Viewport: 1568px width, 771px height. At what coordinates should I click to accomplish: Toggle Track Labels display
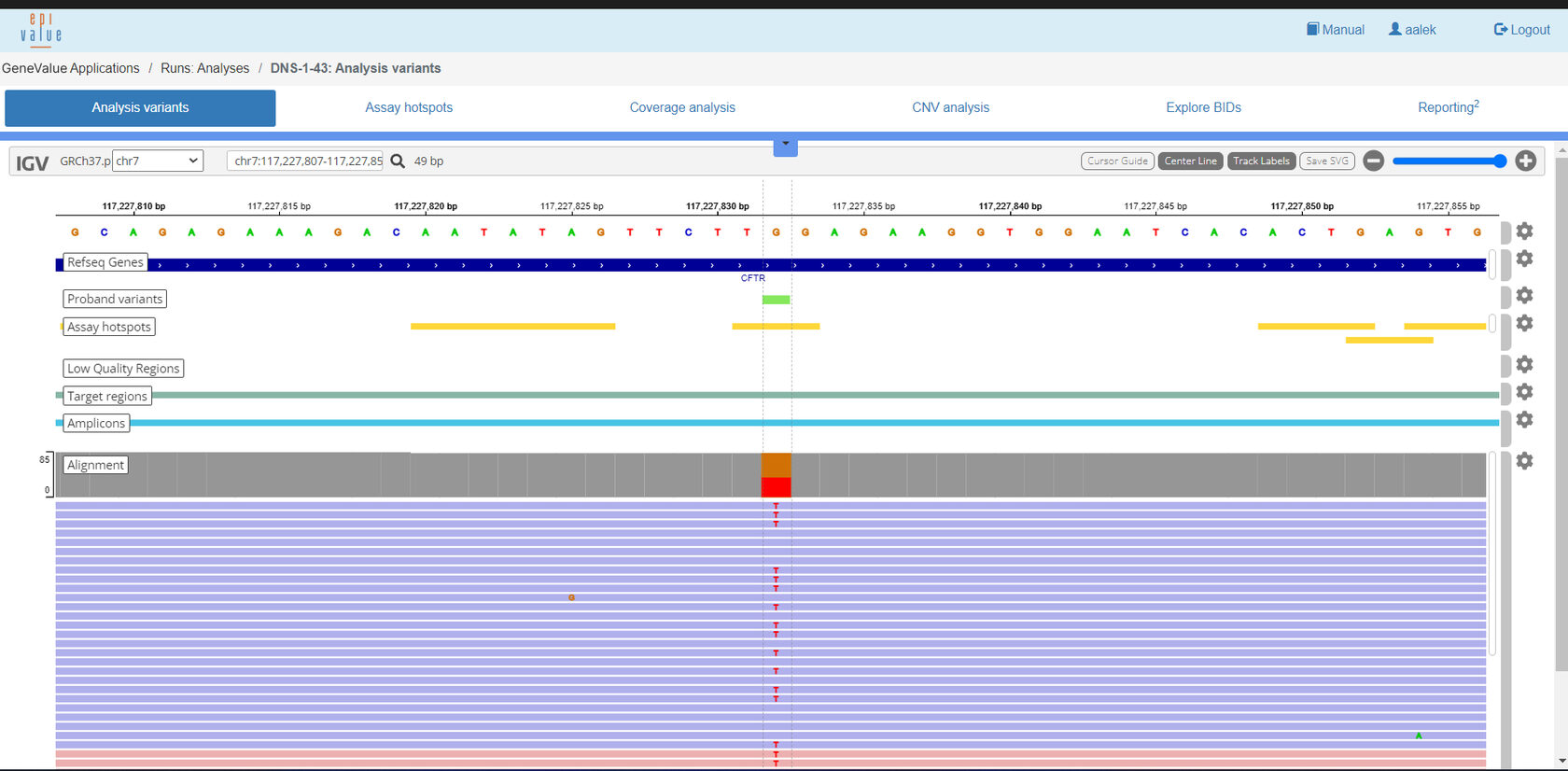[1261, 161]
